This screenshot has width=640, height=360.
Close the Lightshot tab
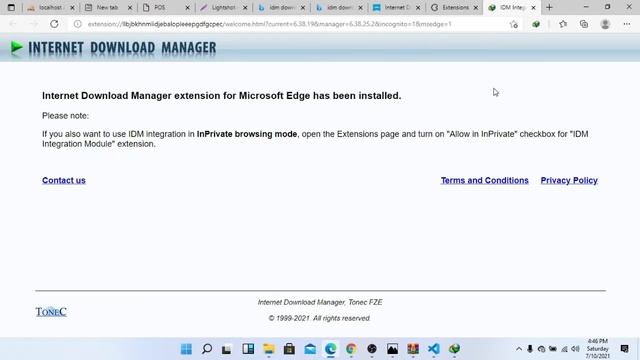click(x=245, y=8)
